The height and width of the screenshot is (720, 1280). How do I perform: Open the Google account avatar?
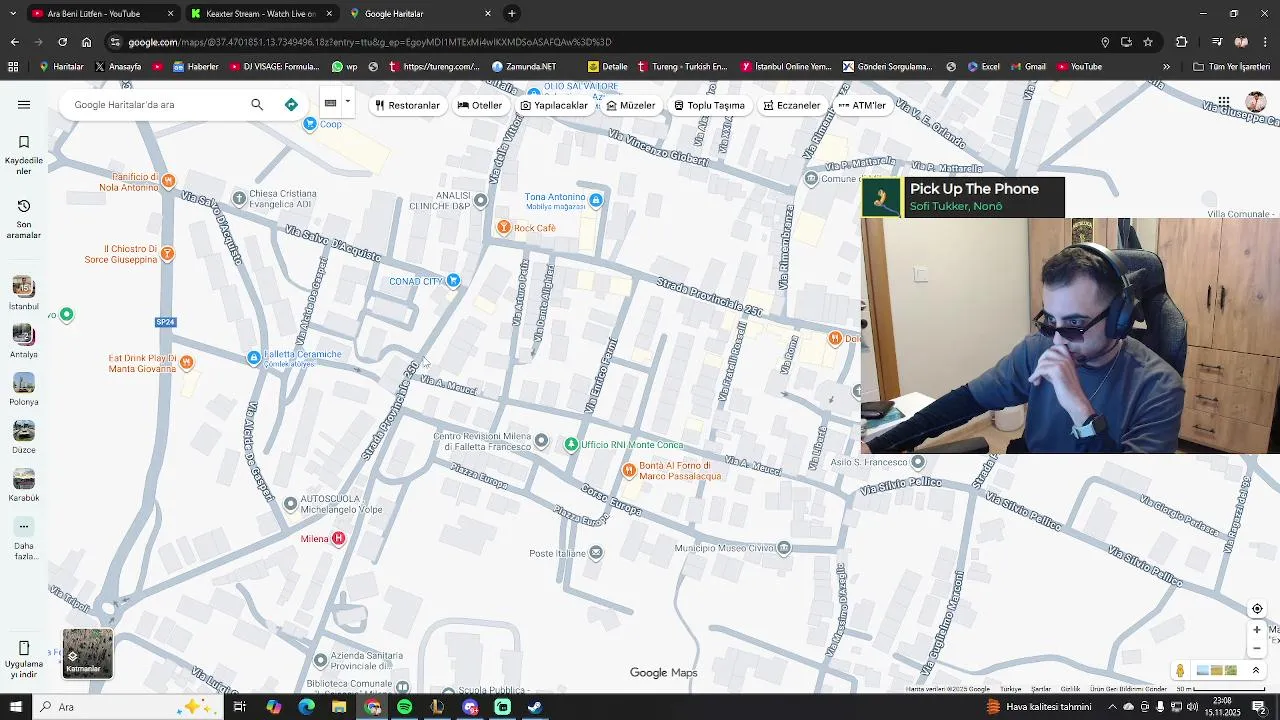pyautogui.click(x=1256, y=103)
